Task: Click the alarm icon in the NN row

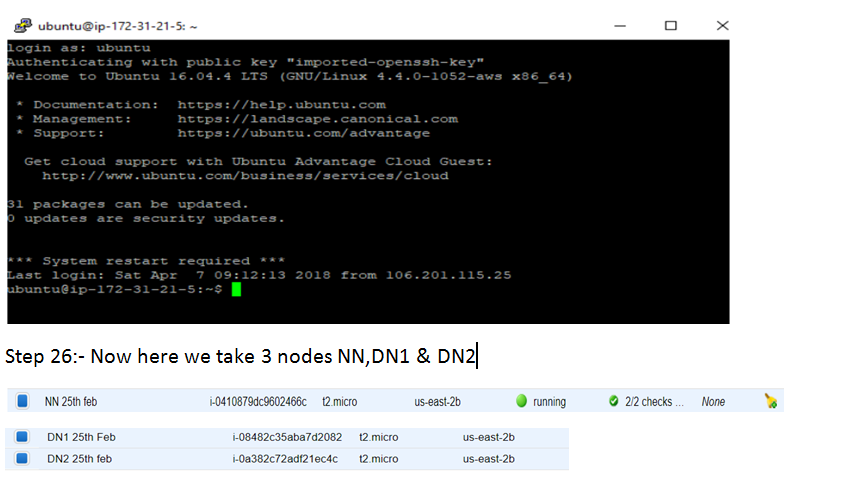Action: click(771, 401)
